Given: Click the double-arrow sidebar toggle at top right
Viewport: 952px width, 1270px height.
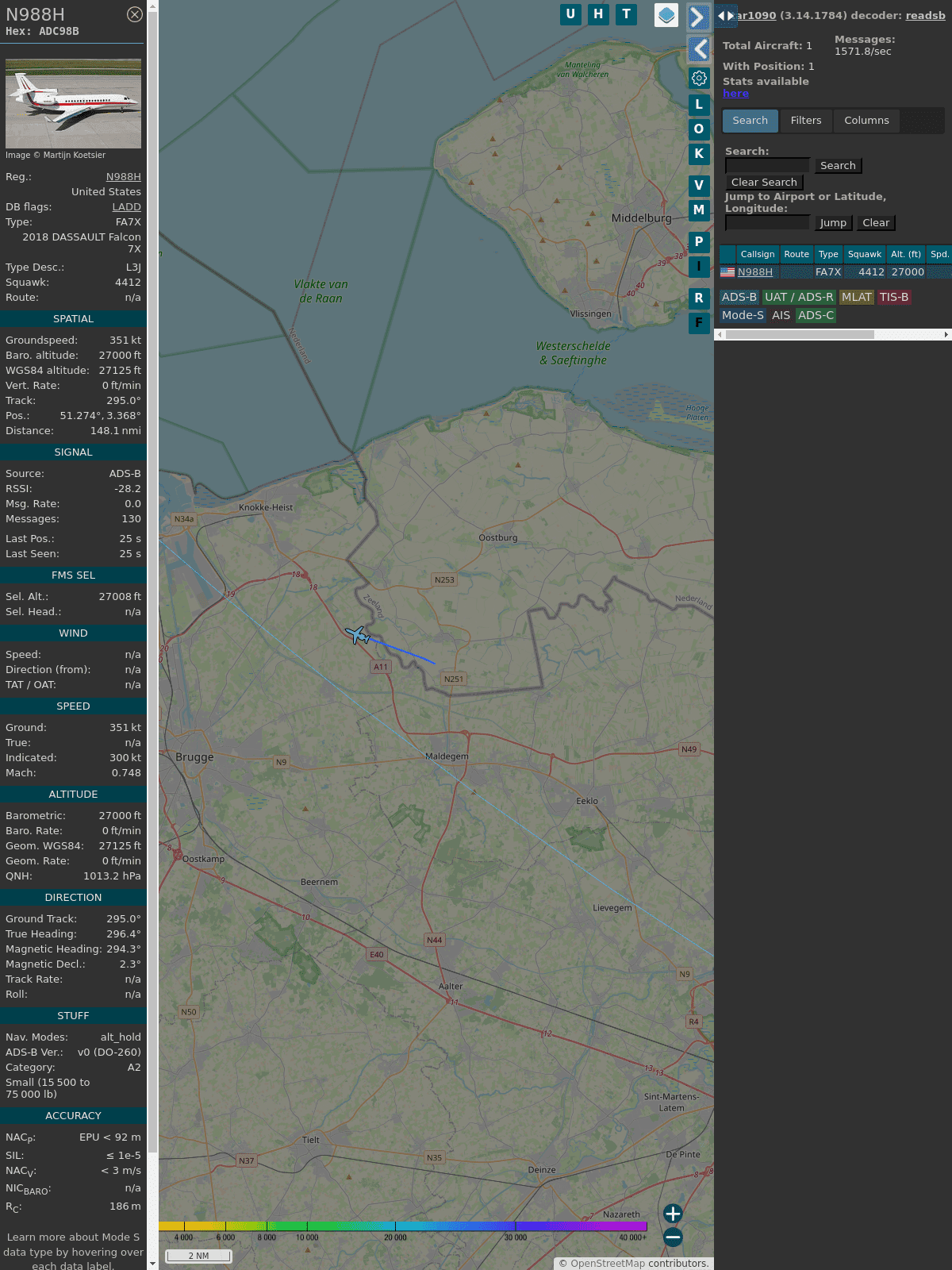Looking at the screenshot, I should click(x=725, y=16).
